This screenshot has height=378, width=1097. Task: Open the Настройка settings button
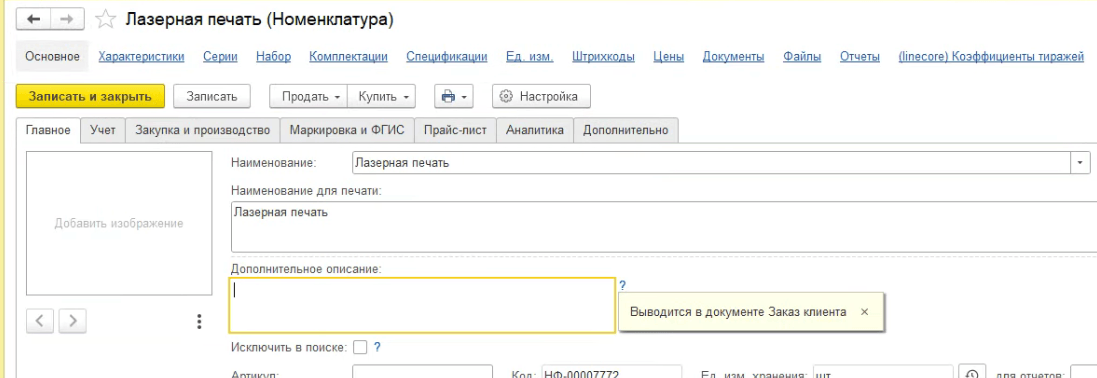(542, 97)
